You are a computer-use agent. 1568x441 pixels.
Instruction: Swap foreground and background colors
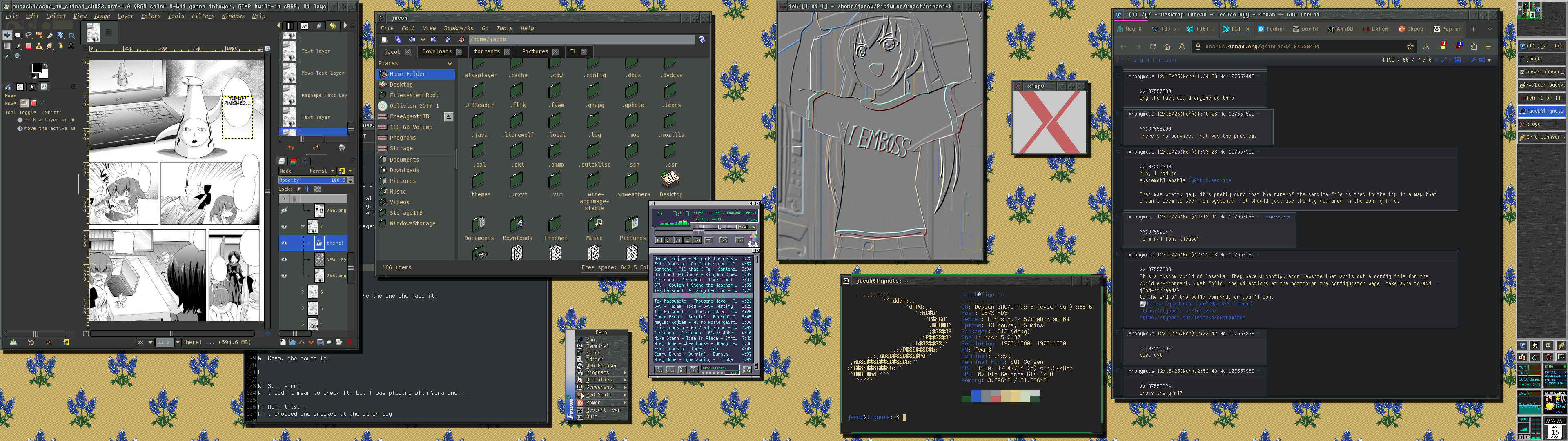[x=46, y=66]
